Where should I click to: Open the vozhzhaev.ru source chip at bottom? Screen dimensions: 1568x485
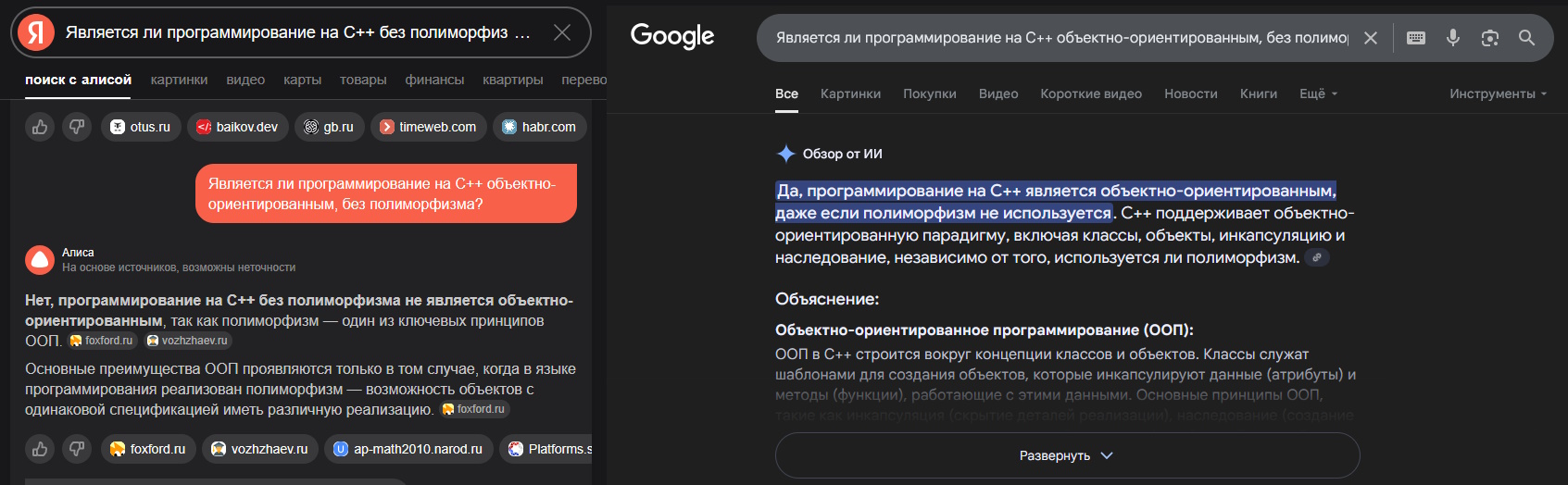tap(260, 449)
